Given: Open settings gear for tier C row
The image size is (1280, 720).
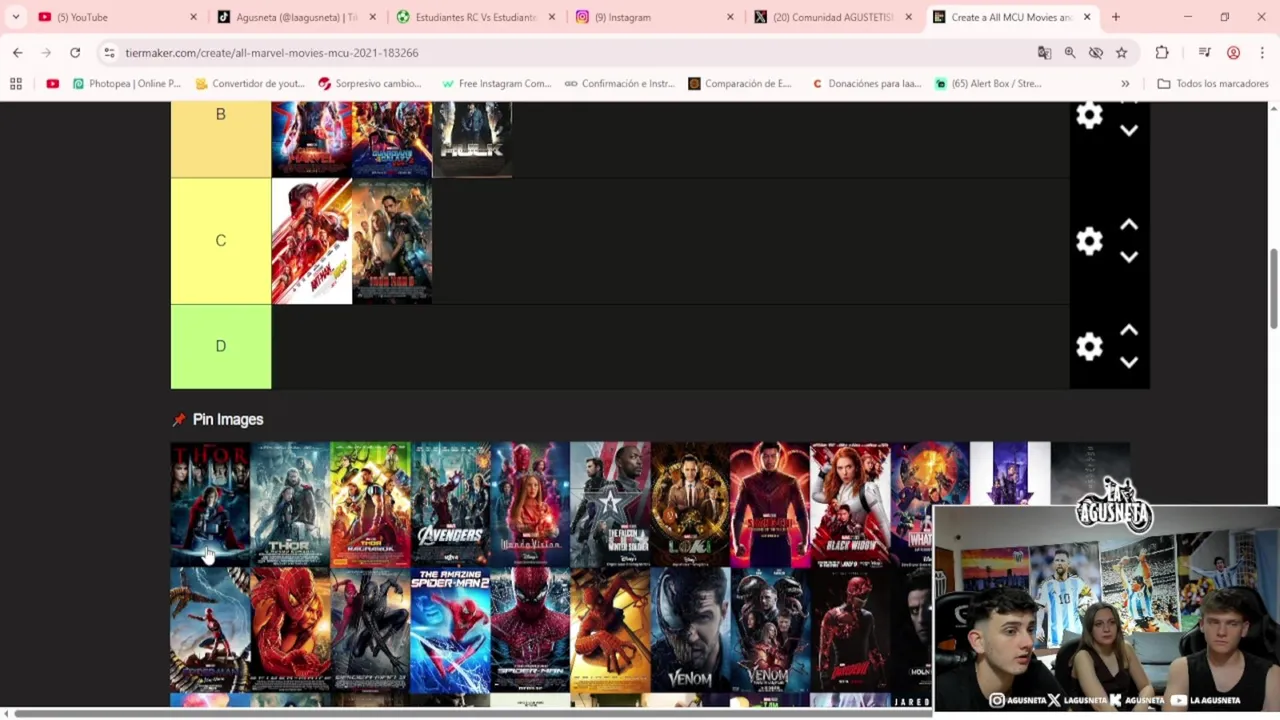Looking at the screenshot, I should 1089,241.
